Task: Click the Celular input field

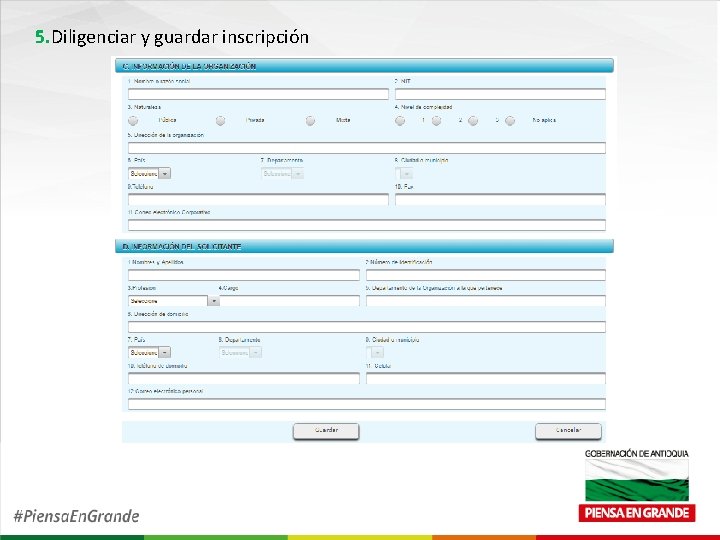Action: click(x=486, y=378)
